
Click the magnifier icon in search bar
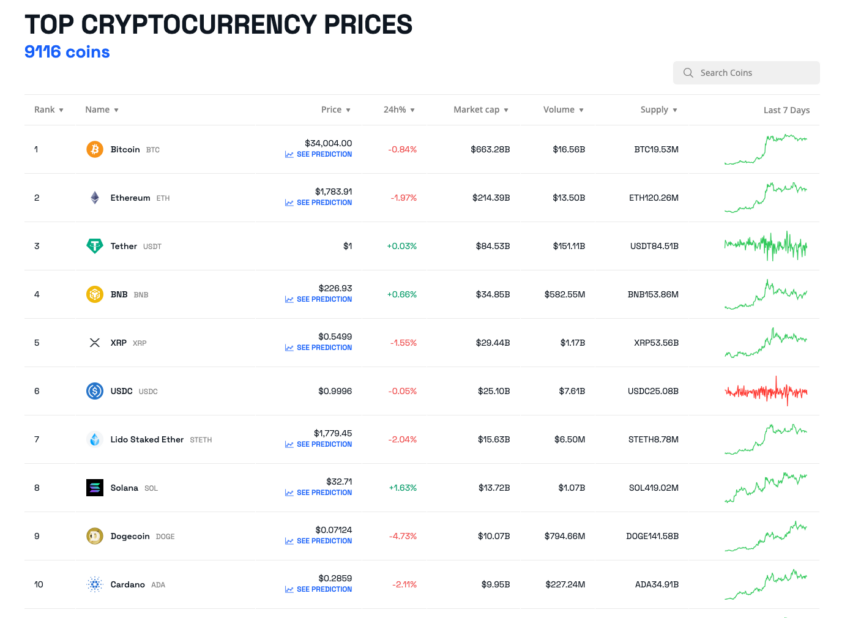(688, 72)
